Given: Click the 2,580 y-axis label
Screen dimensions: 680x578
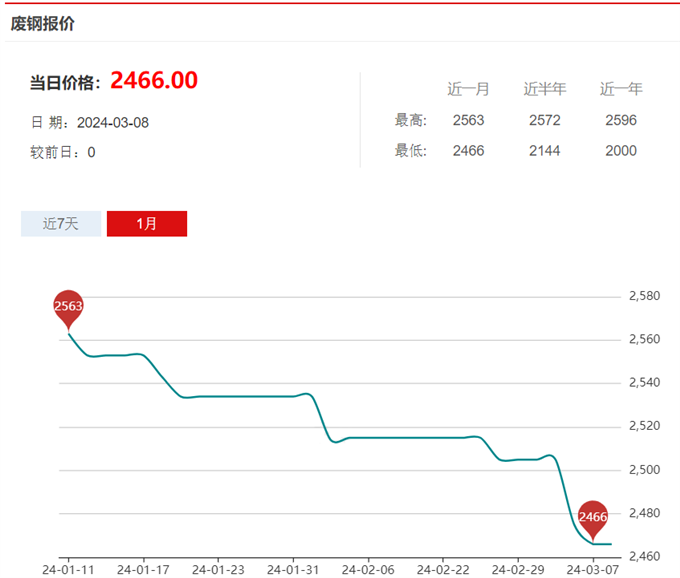Looking at the screenshot, I should tap(644, 296).
